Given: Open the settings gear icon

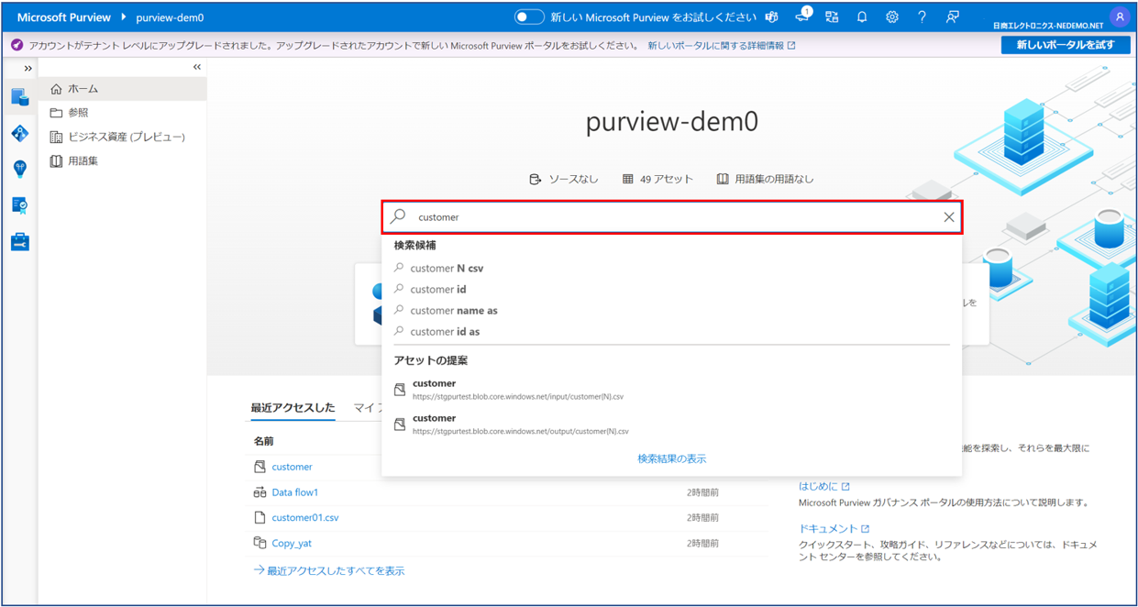Looking at the screenshot, I should click(892, 17).
